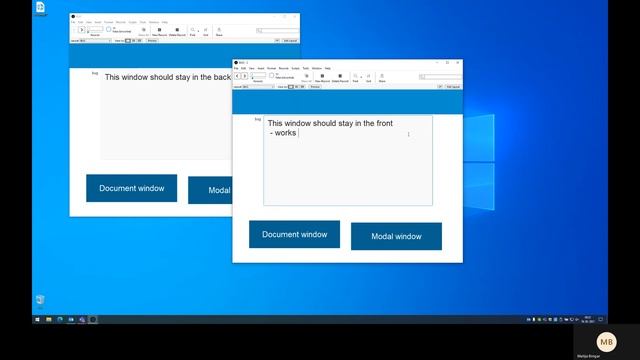Open Find dropdown arrow in front window
Screen dimensions: 640x360
(x=361, y=77)
